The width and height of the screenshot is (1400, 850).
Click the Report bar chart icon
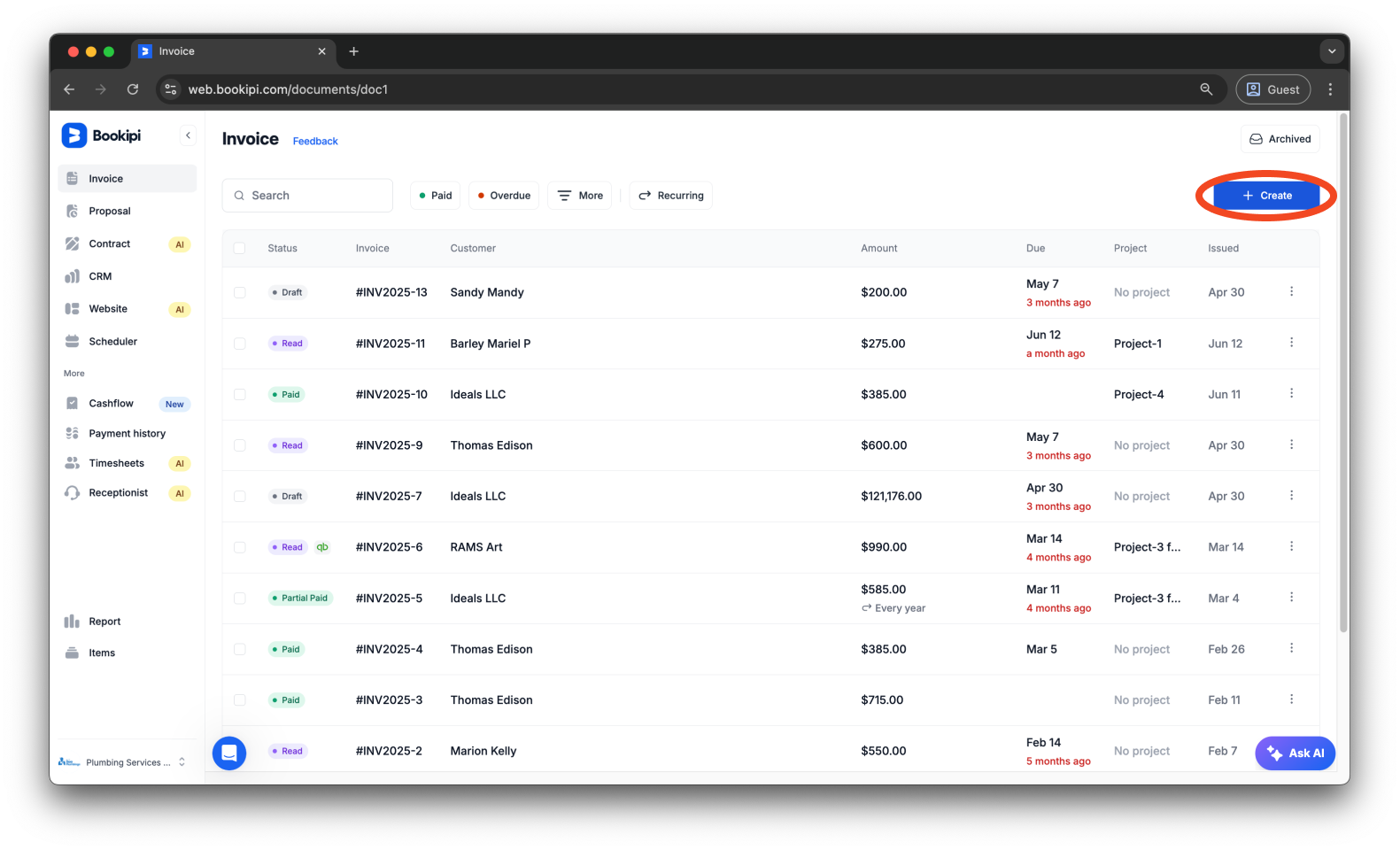pyautogui.click(x=73, y=622)
